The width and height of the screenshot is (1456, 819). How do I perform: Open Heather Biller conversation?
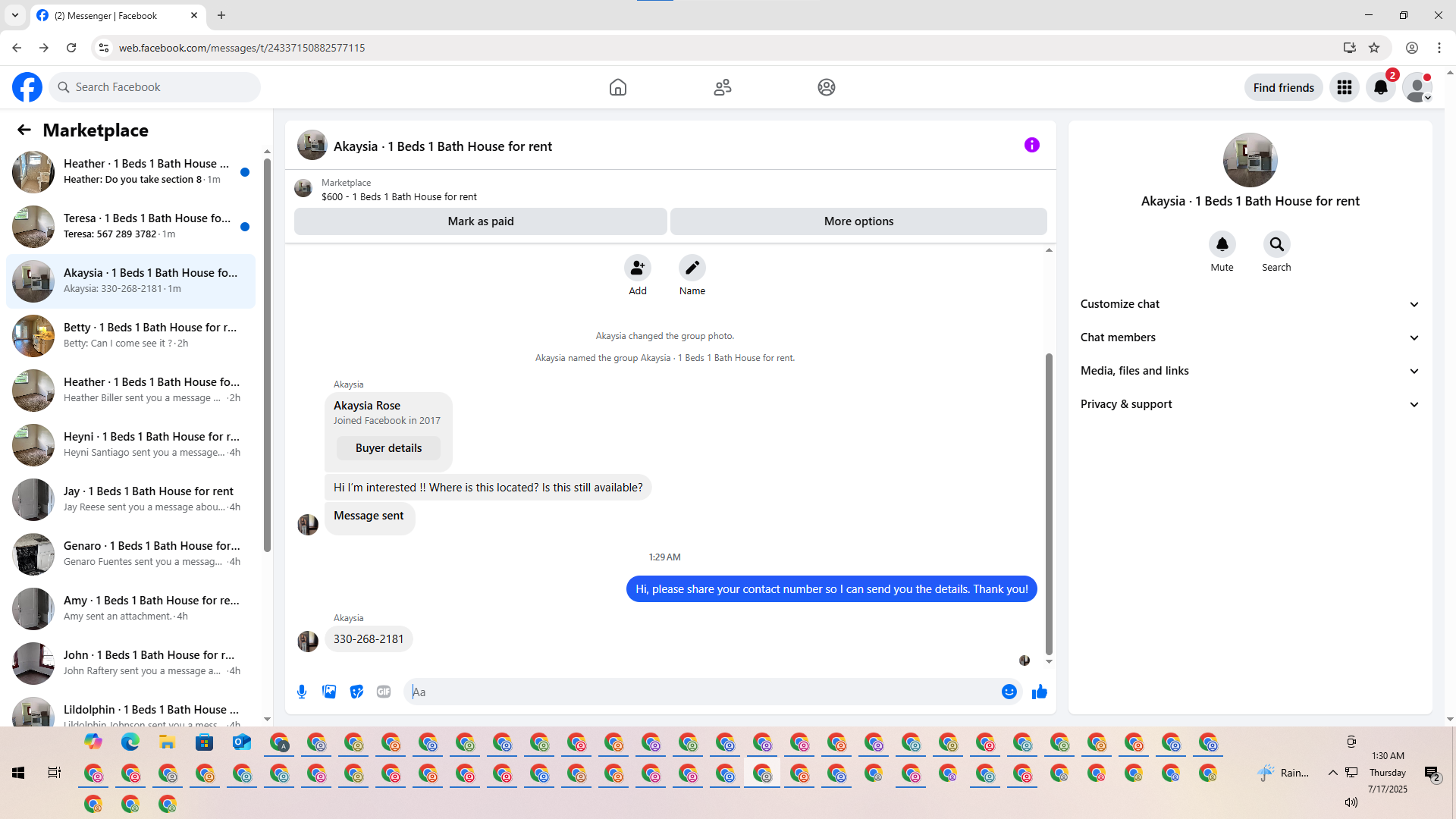130,391
